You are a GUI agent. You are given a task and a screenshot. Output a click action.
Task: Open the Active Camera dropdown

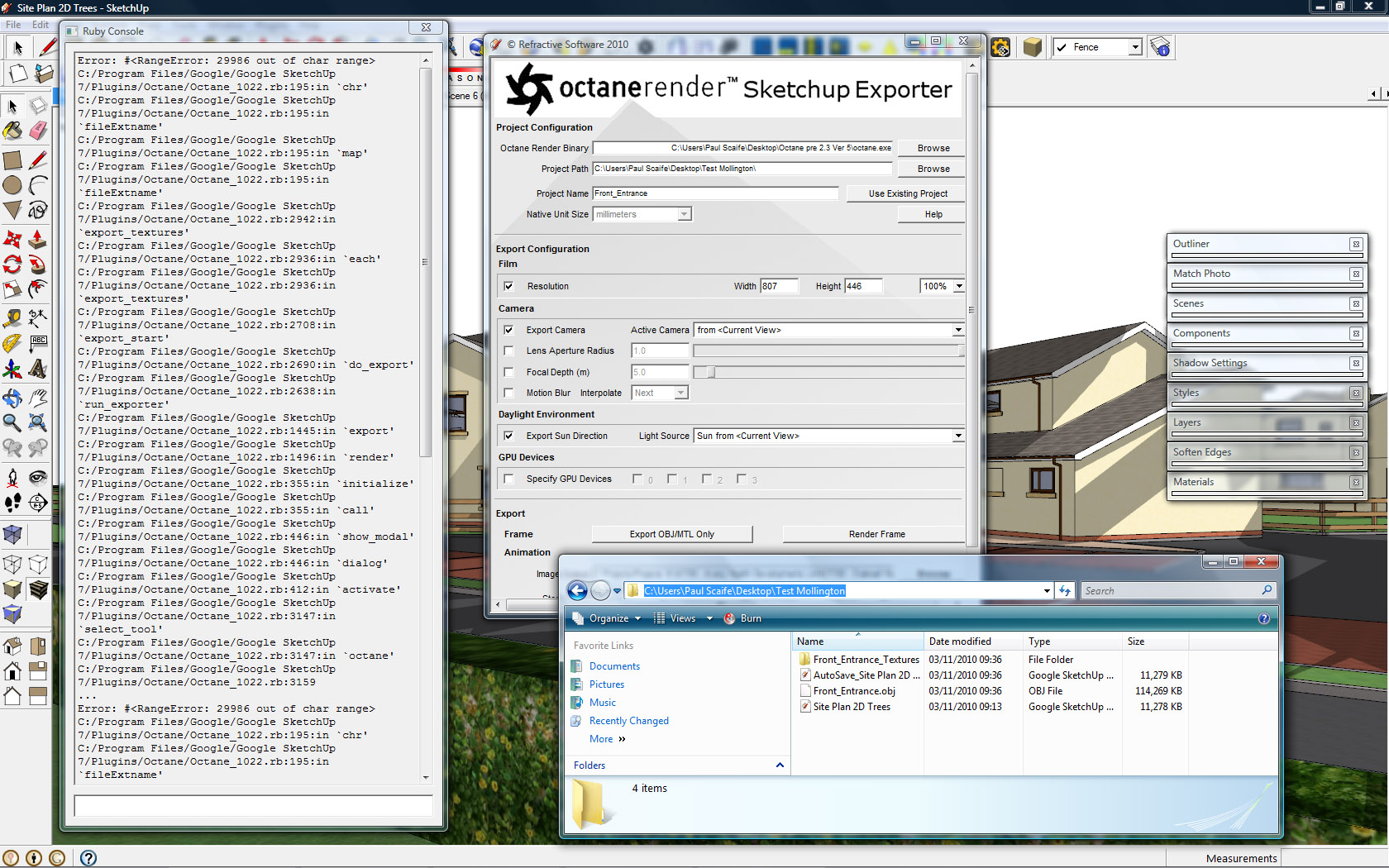pos(957,330)
